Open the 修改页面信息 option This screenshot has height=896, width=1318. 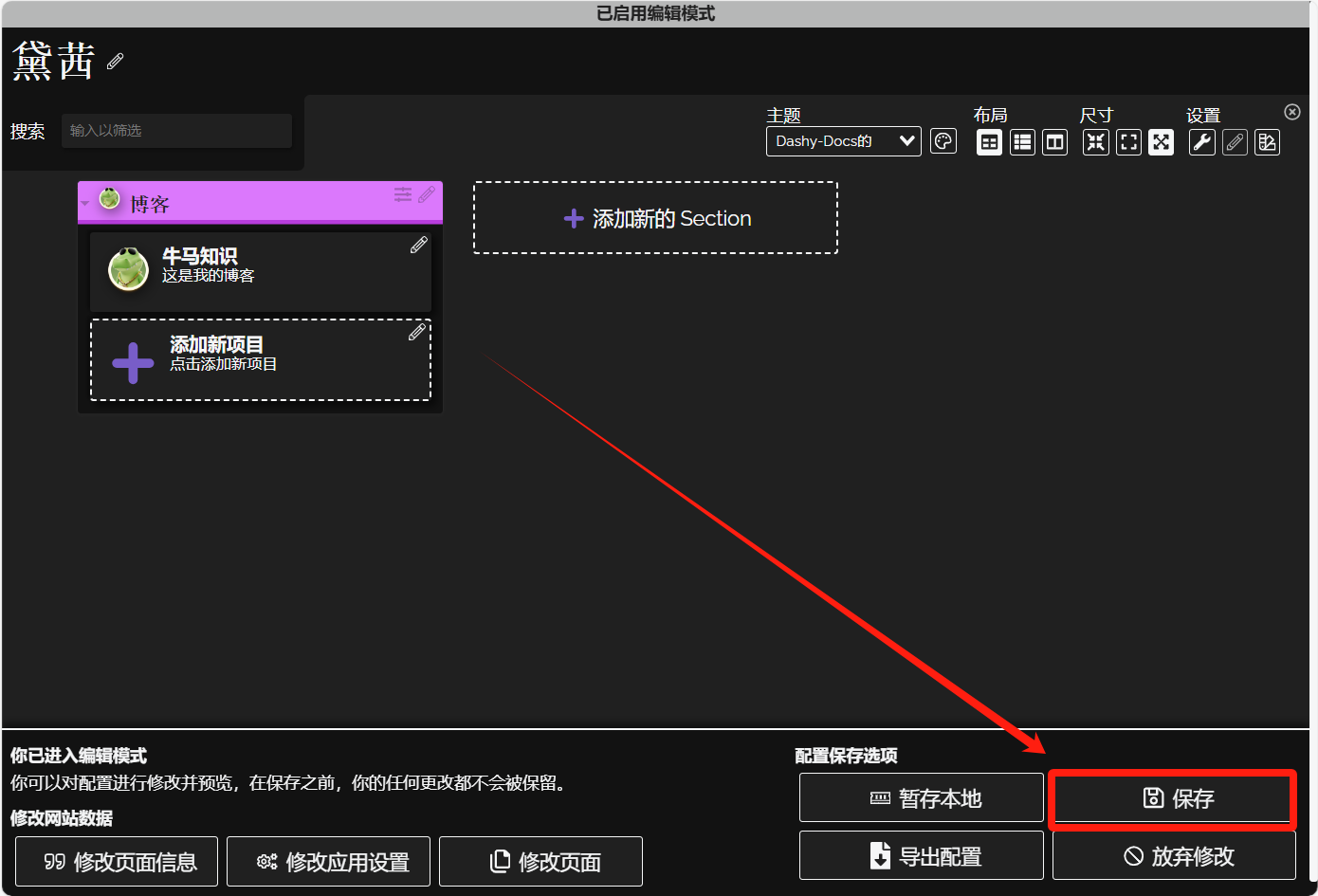[117, 862]
